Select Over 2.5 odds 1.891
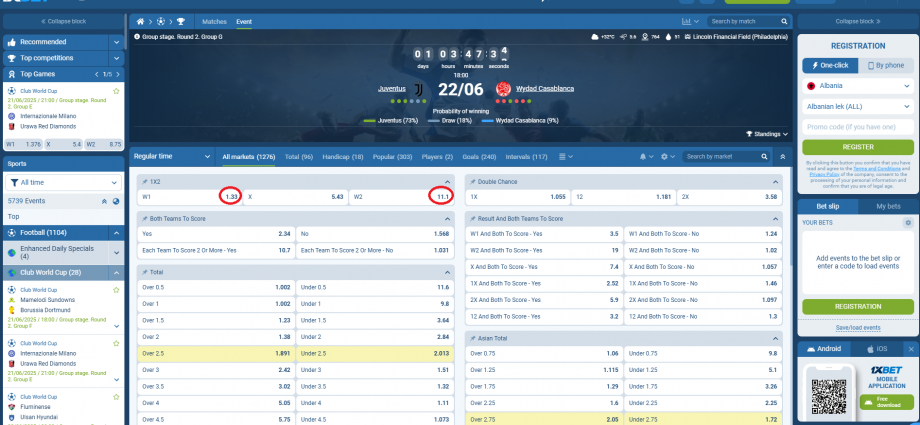Screen dimensions: 920x425 [x=215, y=353]
